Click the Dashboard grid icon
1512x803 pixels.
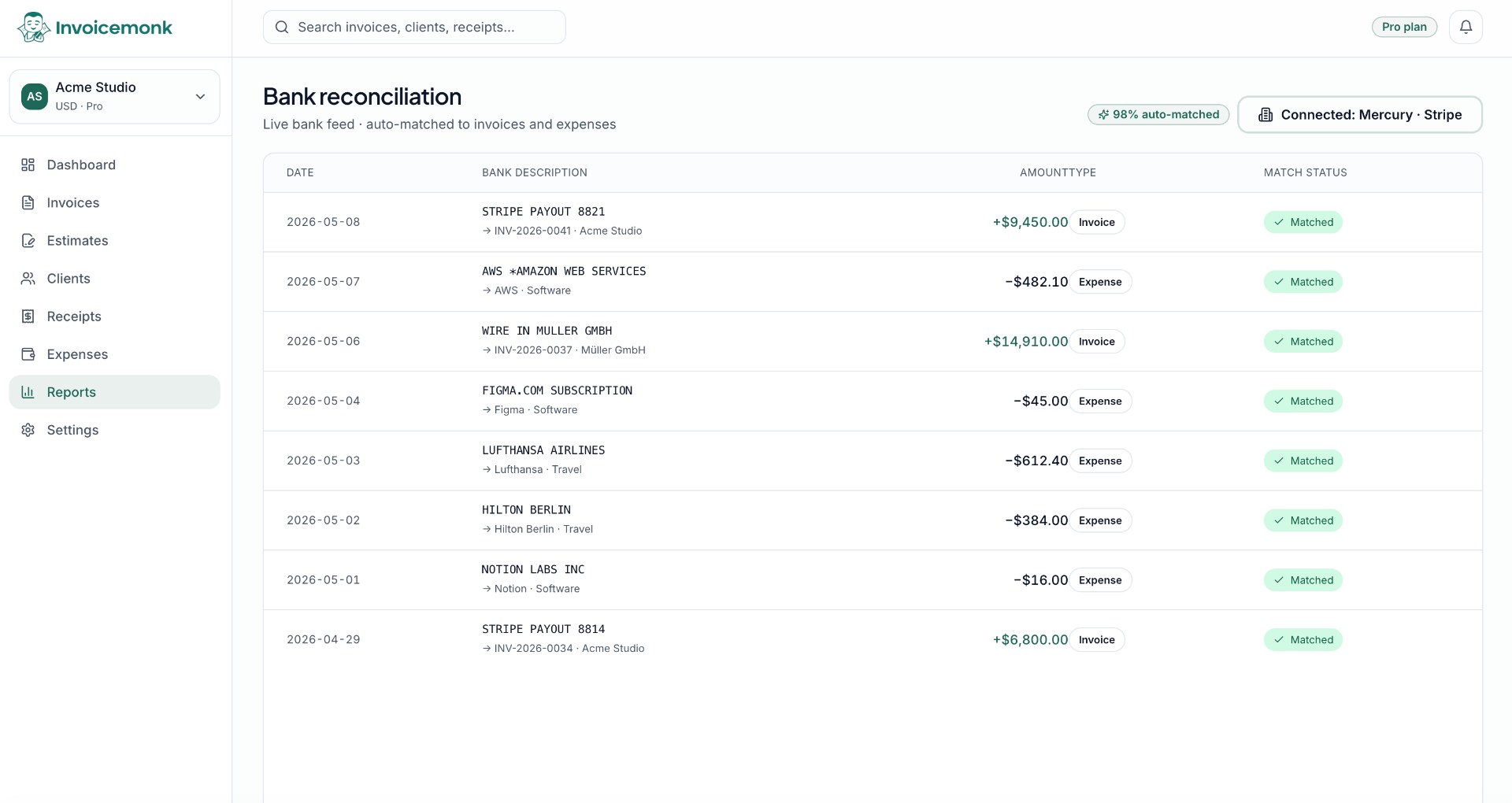click(x=28, y=165)
